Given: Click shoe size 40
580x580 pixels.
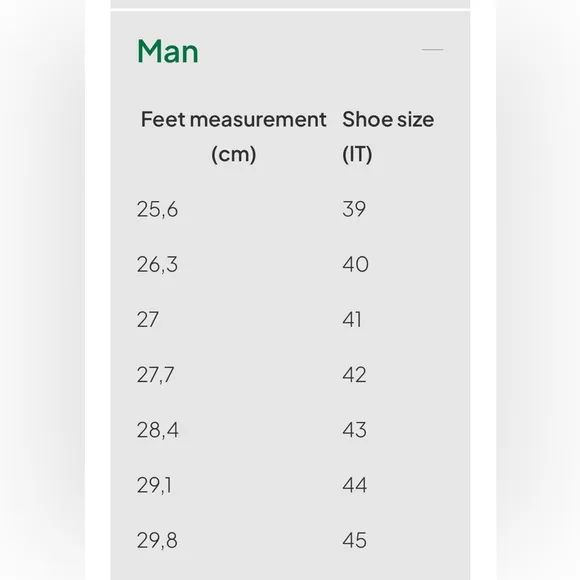Looking at the screenshot, I should (355, 264).
